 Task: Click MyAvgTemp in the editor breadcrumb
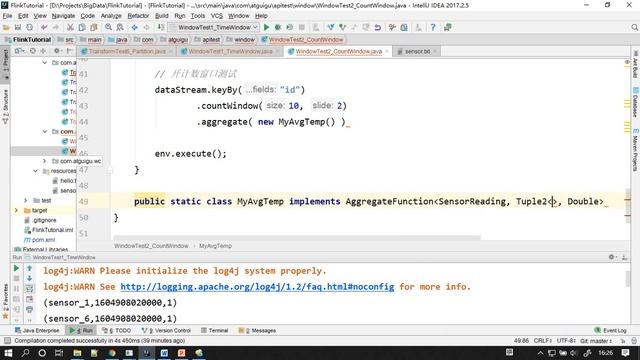[216, 246]
